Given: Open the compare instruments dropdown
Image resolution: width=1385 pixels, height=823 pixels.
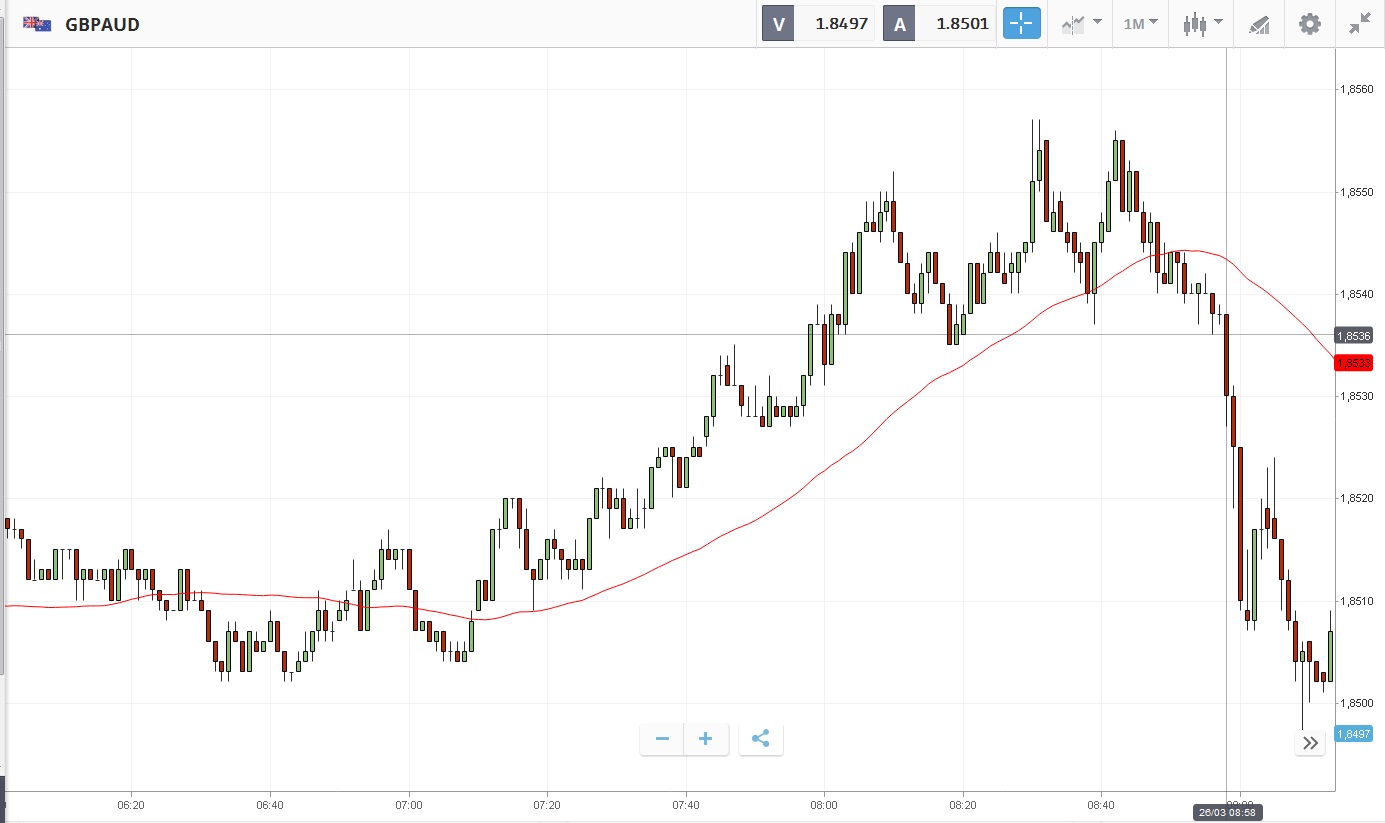Looking at the screenshot, I should [1081, 24].
